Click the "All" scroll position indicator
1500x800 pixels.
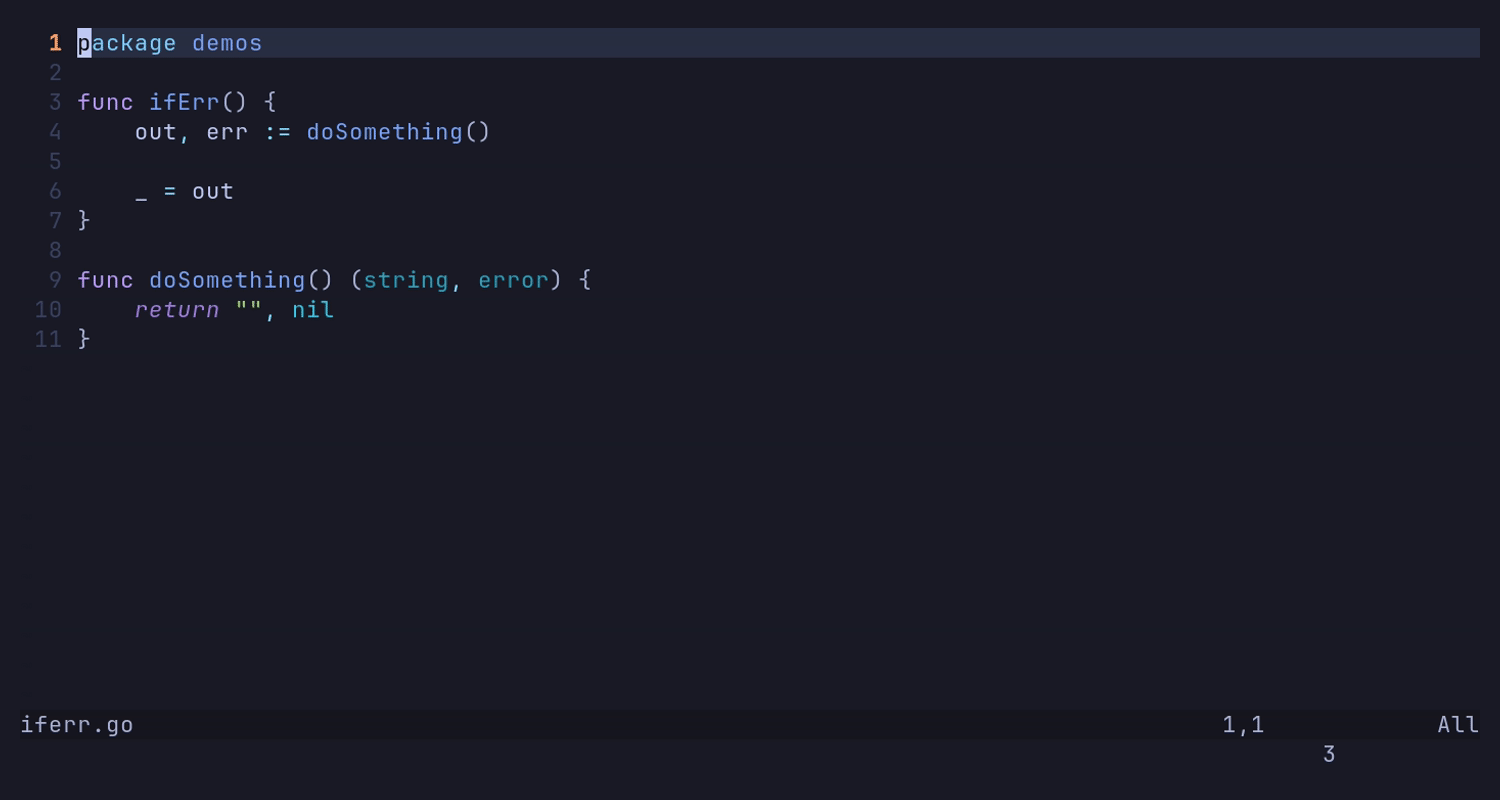point(1458,725)
